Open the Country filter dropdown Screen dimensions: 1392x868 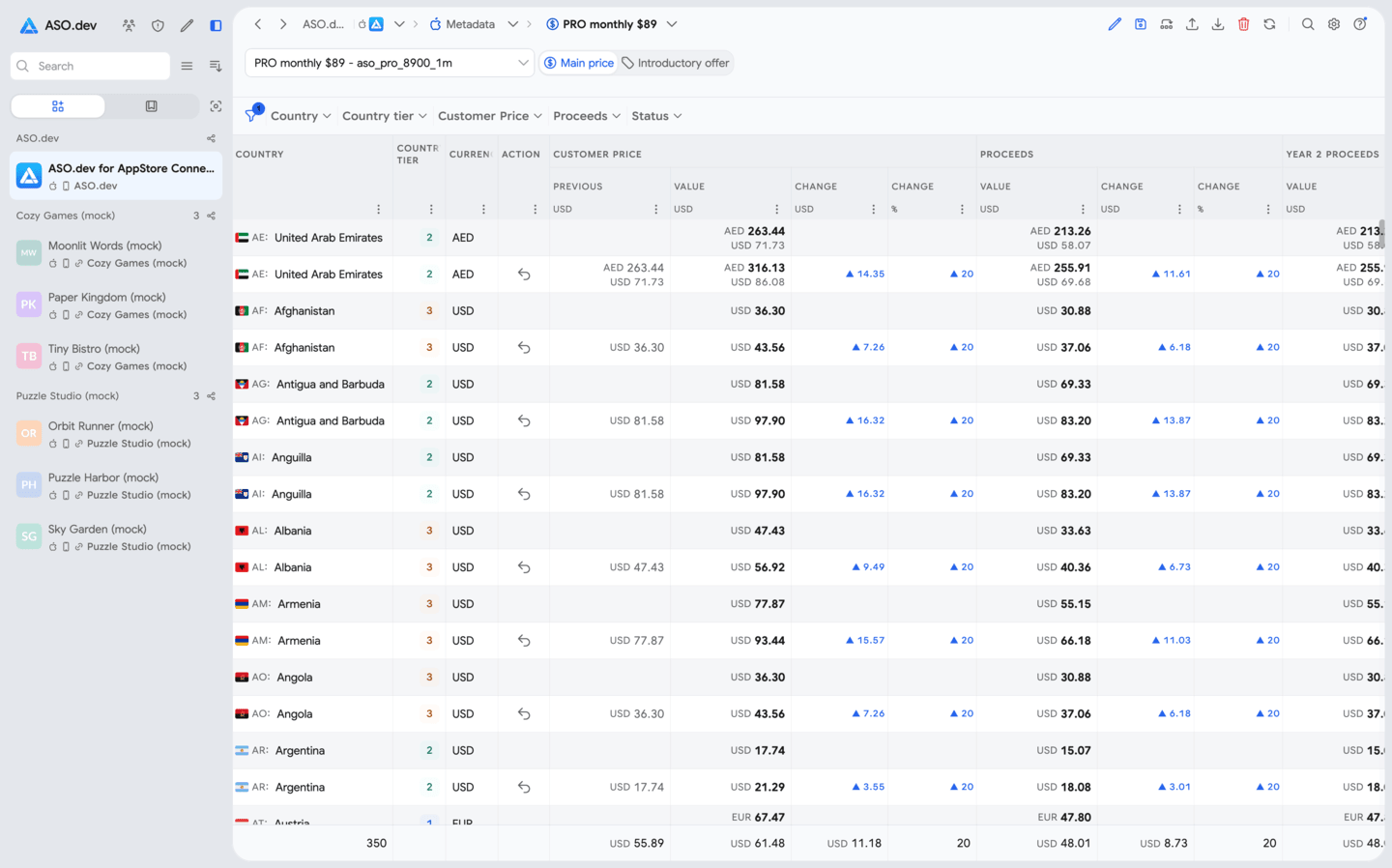[301, 116]
